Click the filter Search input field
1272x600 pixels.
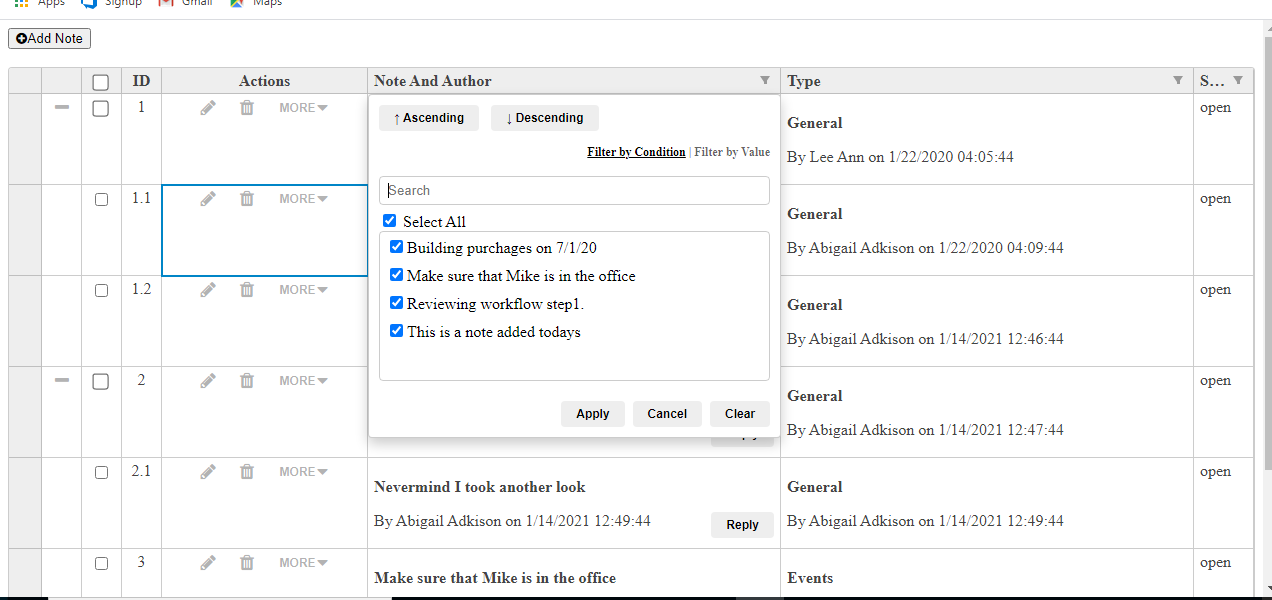(x=574, y=191)
